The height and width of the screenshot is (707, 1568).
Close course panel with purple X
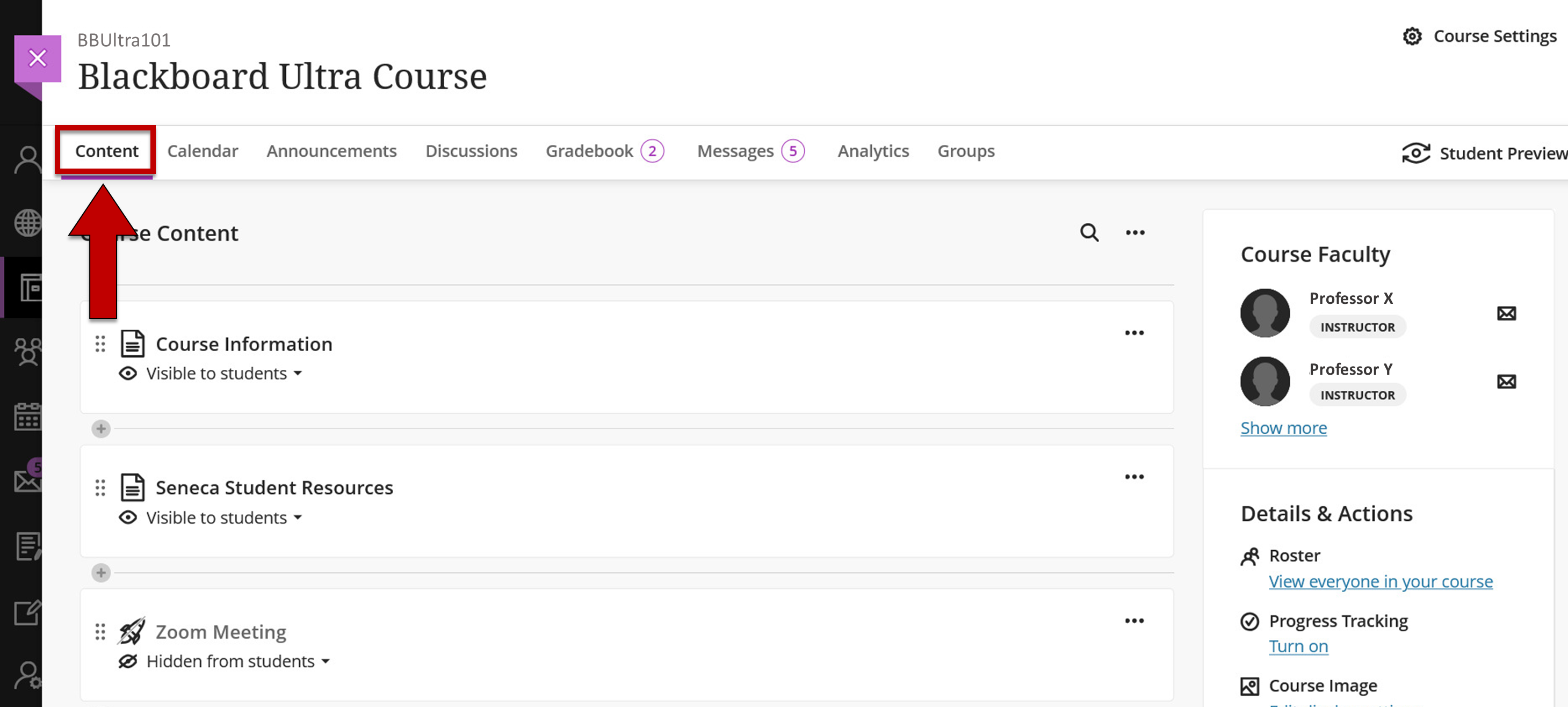point(38,59)
